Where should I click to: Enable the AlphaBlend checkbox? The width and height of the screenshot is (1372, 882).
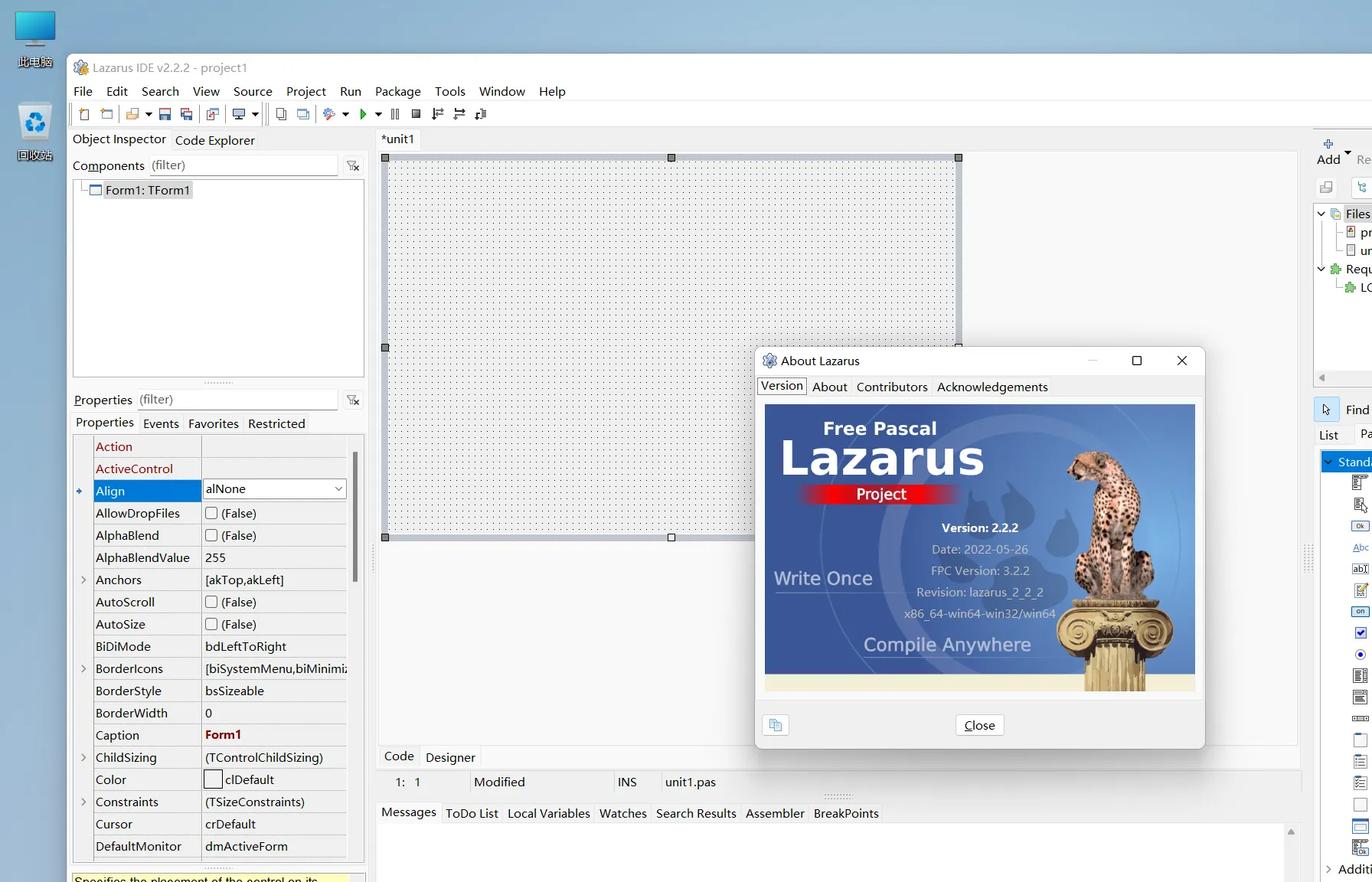tap(211, 535)
